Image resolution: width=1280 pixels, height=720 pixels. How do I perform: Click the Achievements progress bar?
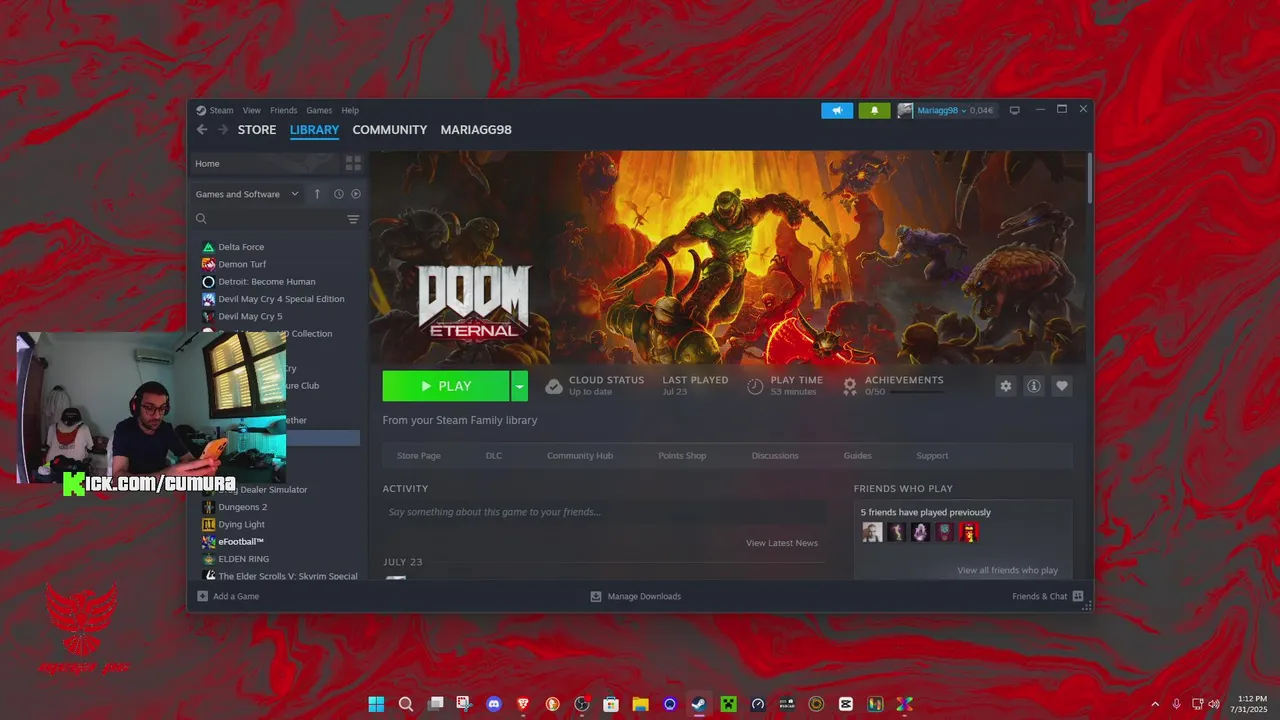pos(916,392)
